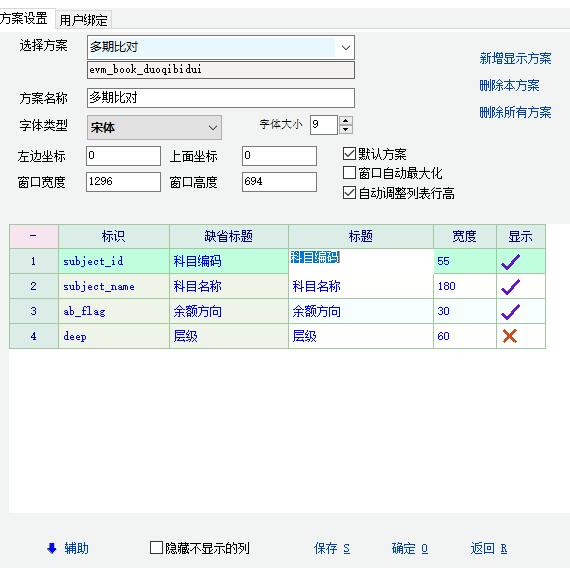Click 余额方向 in 缺省标题 column
This screenshot has width=570, height=568.
(x=229, y=311)
